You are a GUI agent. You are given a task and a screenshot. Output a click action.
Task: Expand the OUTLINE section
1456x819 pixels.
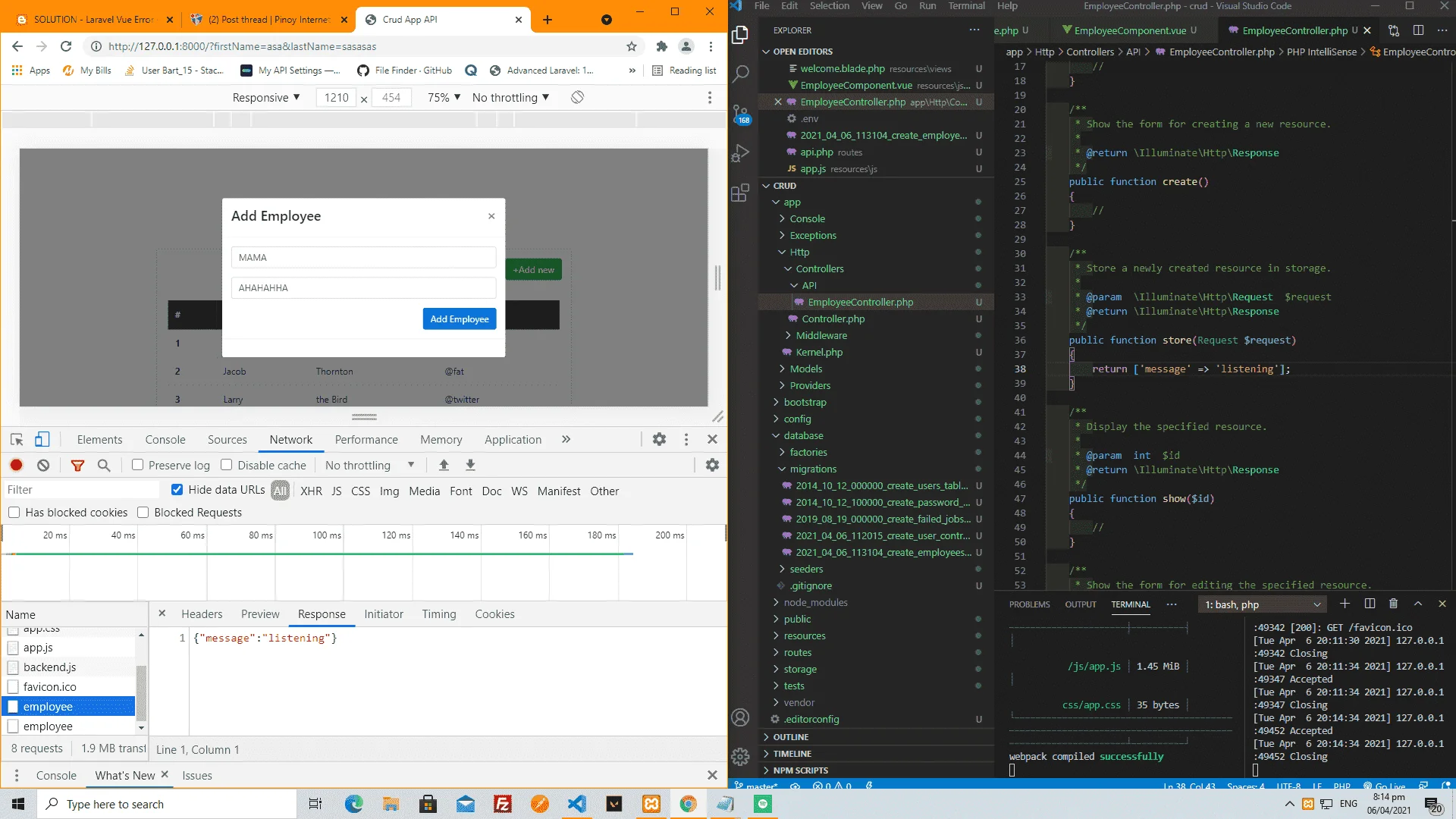(x=790, y=737)
